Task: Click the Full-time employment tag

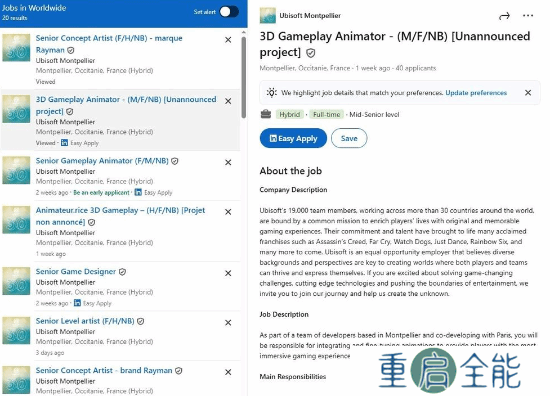Action: click(326, 114)
